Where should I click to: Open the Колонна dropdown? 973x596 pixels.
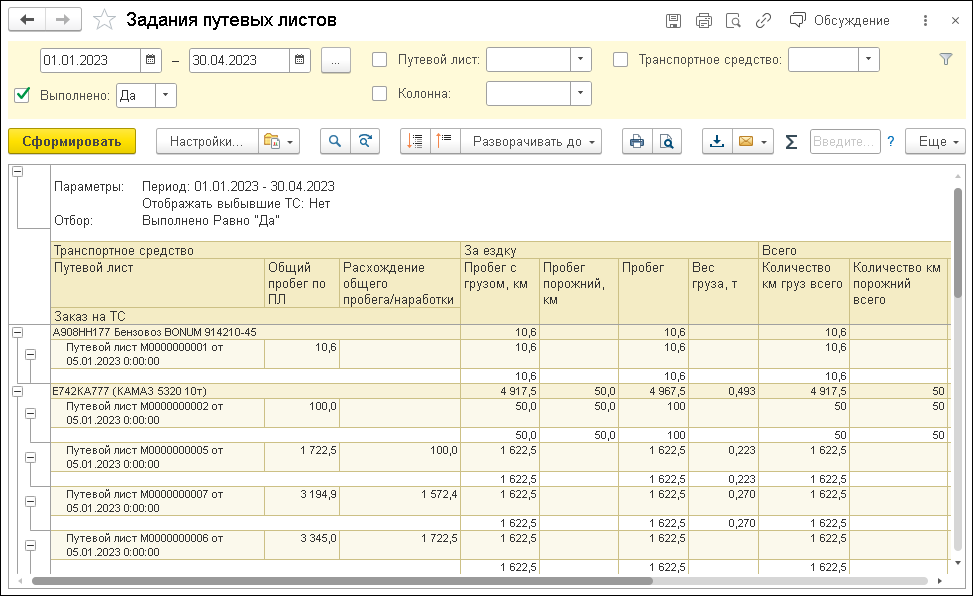(580, 93)
